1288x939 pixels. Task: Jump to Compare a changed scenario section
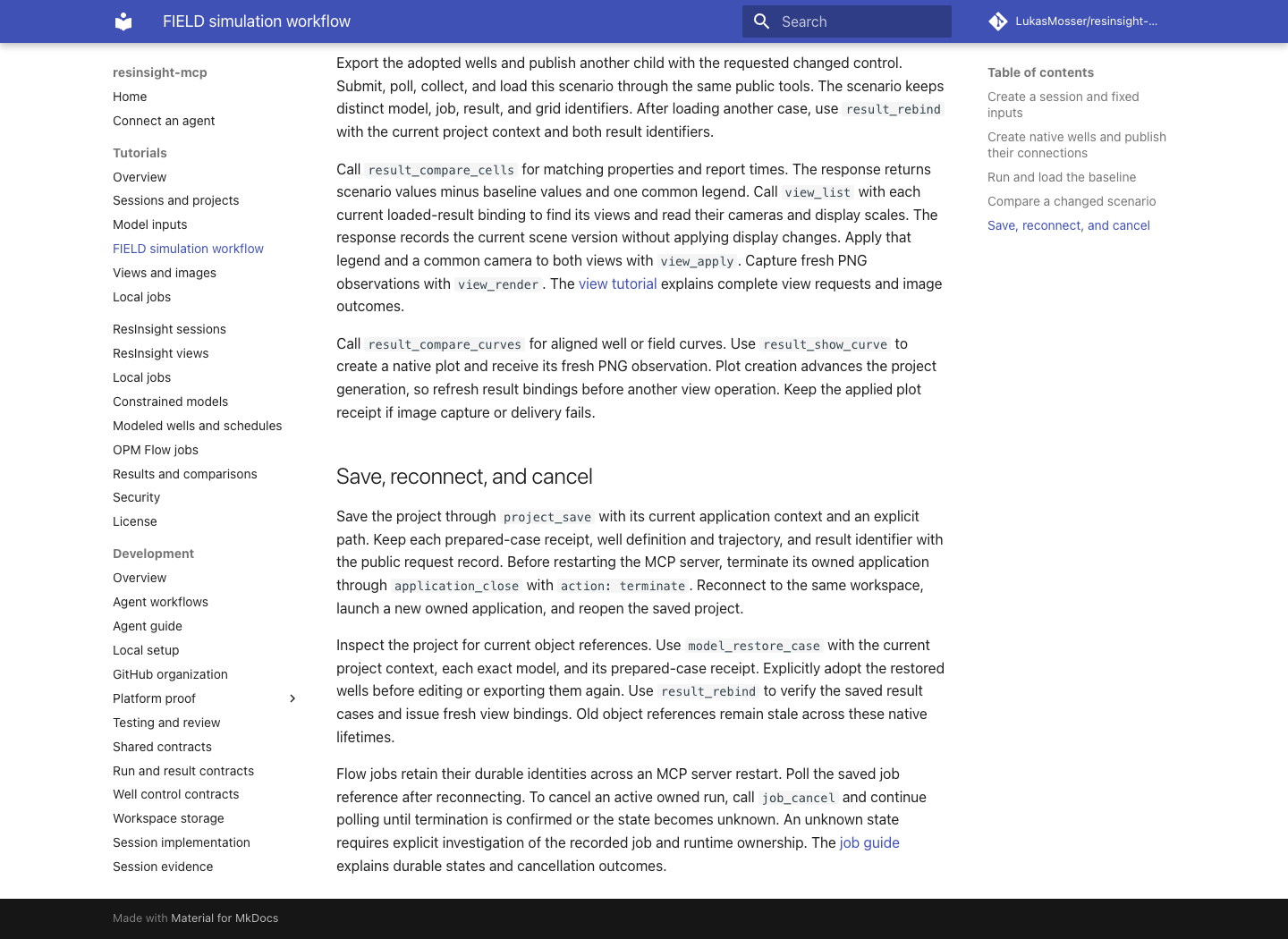tap(1072, 201)
